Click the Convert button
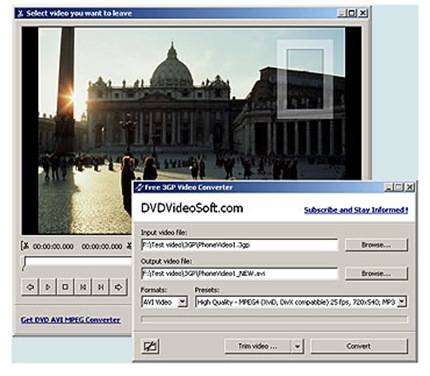The width and height of the screenshot is (430, 376). click(x=359, y=346)
